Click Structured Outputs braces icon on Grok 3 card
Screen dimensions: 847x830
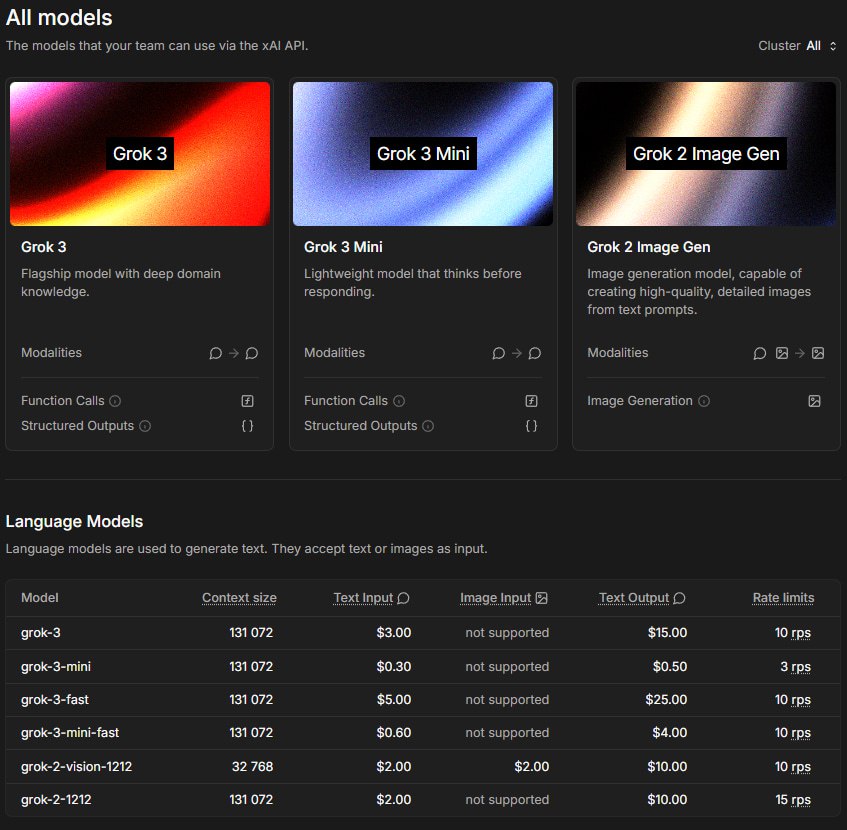tap(247, 426)
